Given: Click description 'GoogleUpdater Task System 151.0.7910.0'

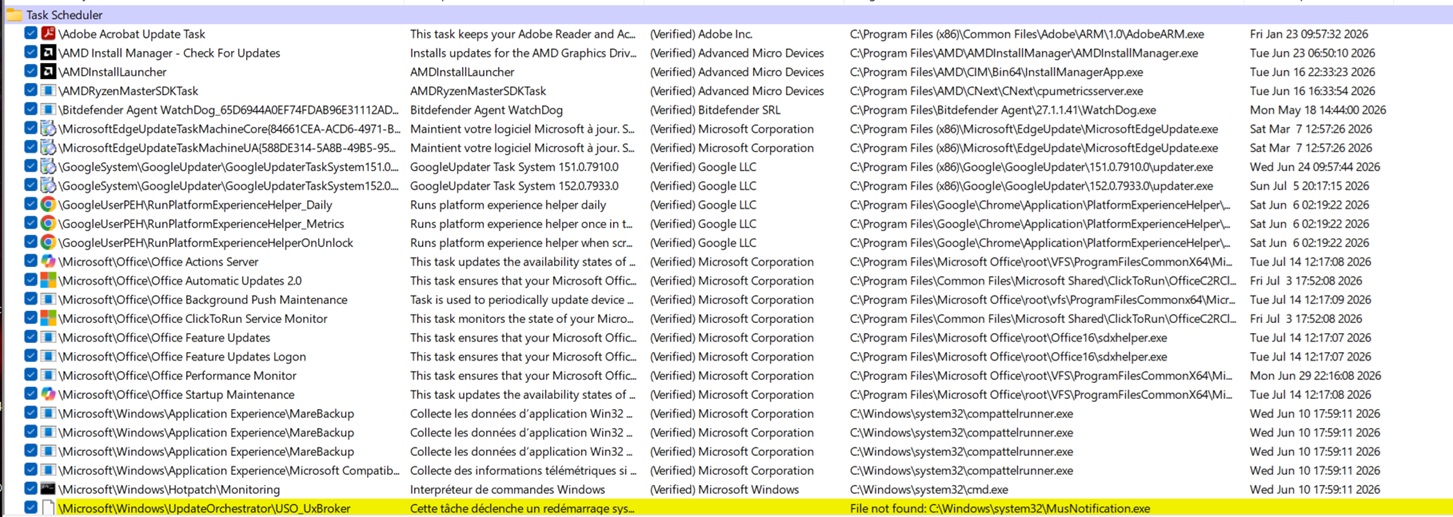Looking at the screenshot, I should point(514,167).
